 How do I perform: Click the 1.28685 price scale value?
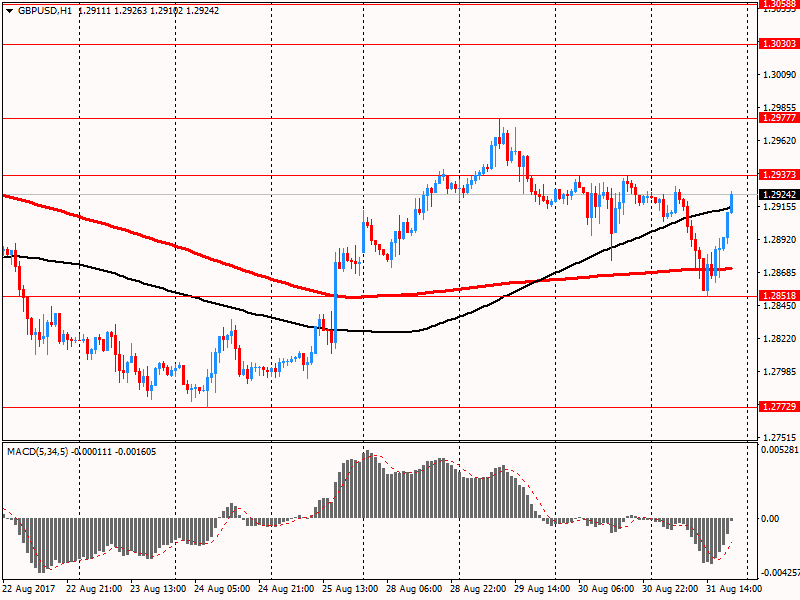780,273
